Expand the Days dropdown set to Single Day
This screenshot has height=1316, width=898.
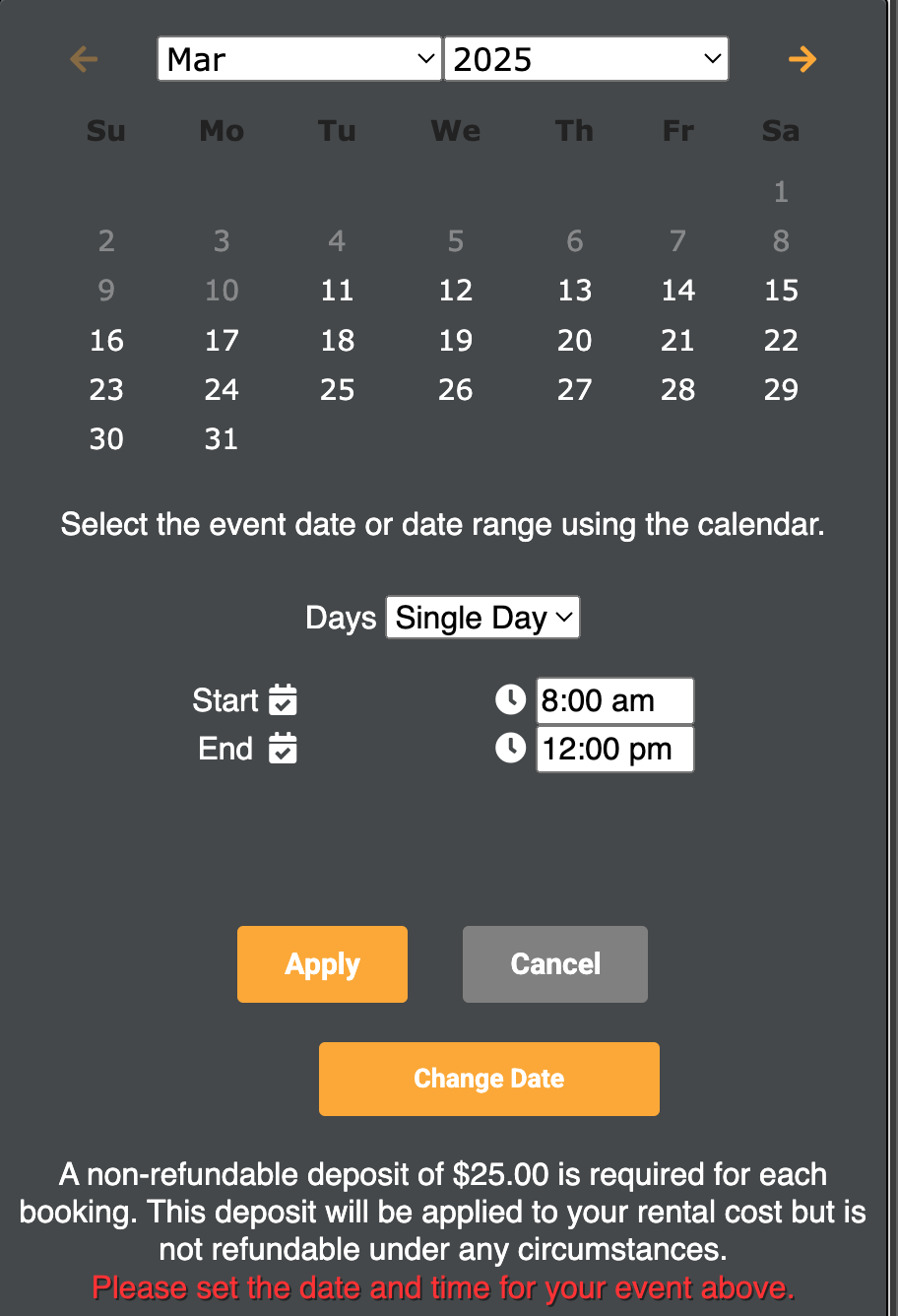(482, 618)
